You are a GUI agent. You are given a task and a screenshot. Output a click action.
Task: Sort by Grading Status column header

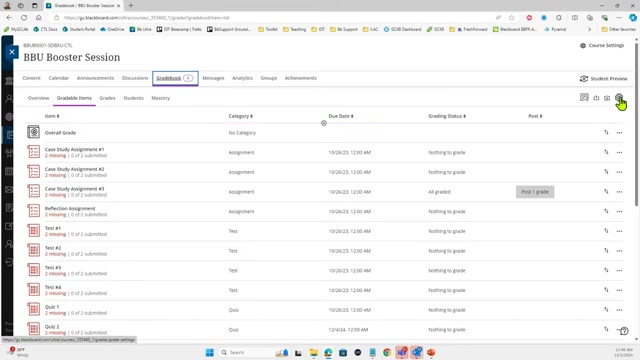pyautogui.click(x=447, y=116)
